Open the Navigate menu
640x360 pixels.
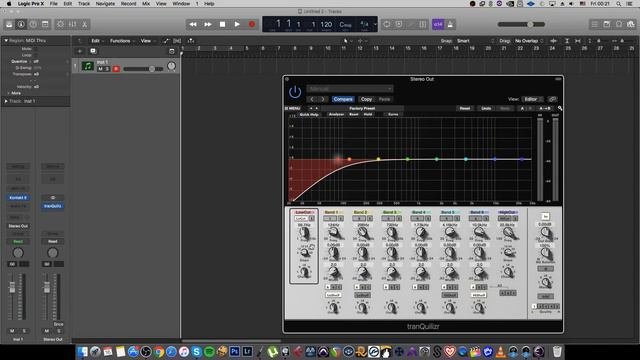105,4
